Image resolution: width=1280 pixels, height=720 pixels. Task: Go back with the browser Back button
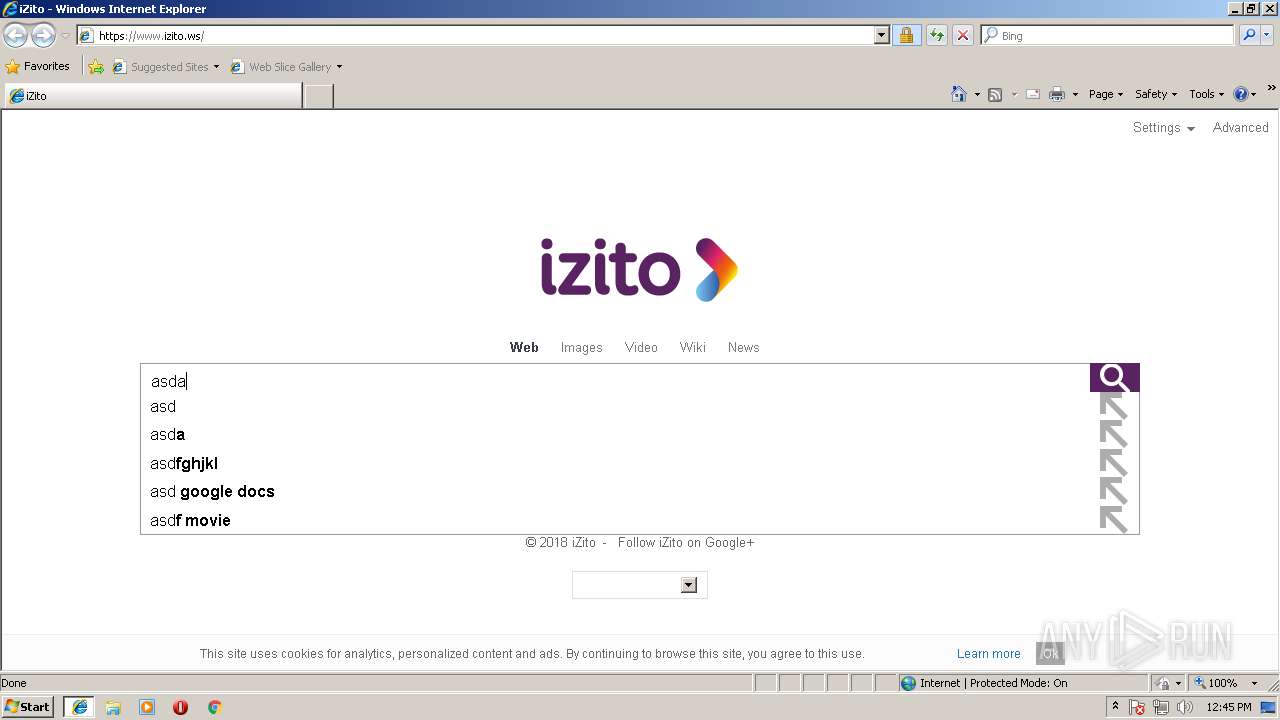[15, 35]
